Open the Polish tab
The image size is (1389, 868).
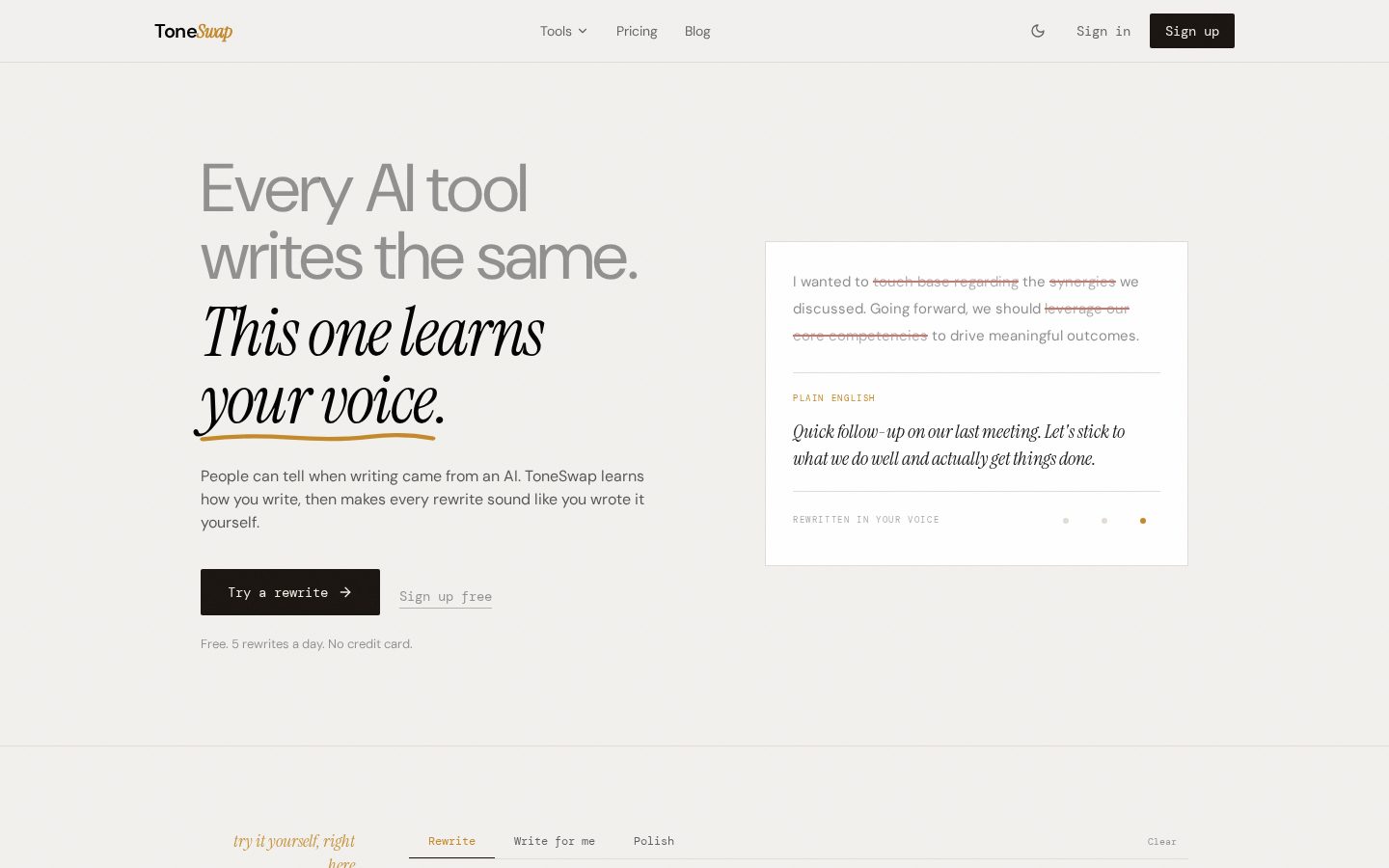coord(654,841)
